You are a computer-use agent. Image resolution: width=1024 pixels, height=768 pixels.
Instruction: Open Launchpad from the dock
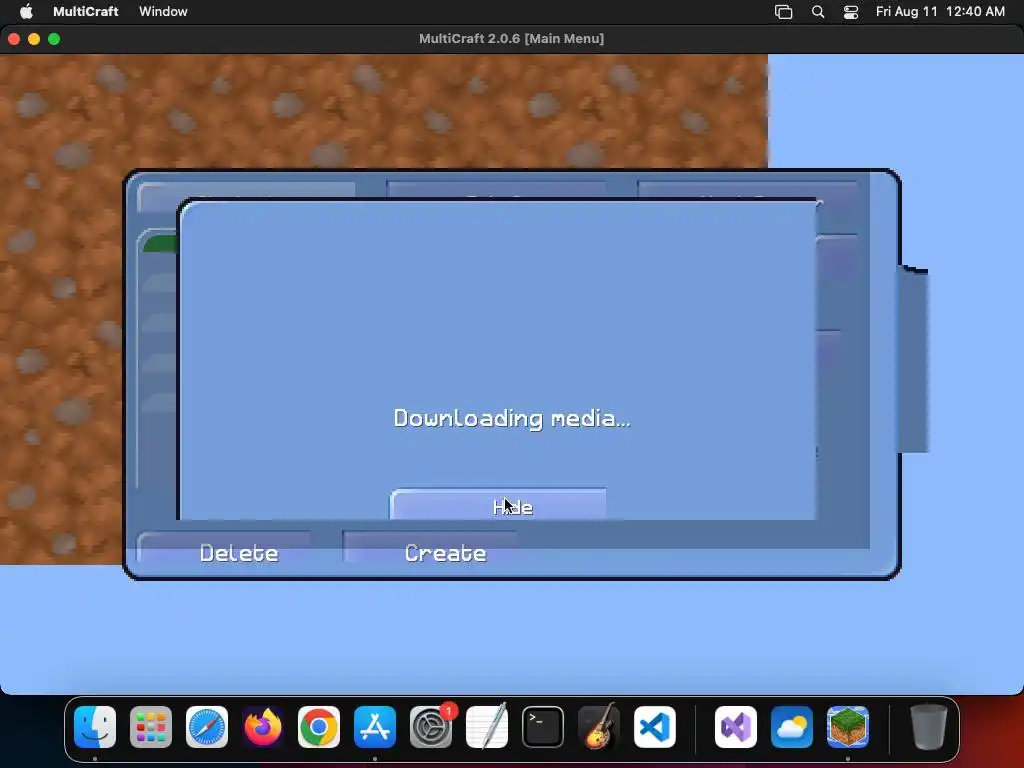click(x=151, y=727)
